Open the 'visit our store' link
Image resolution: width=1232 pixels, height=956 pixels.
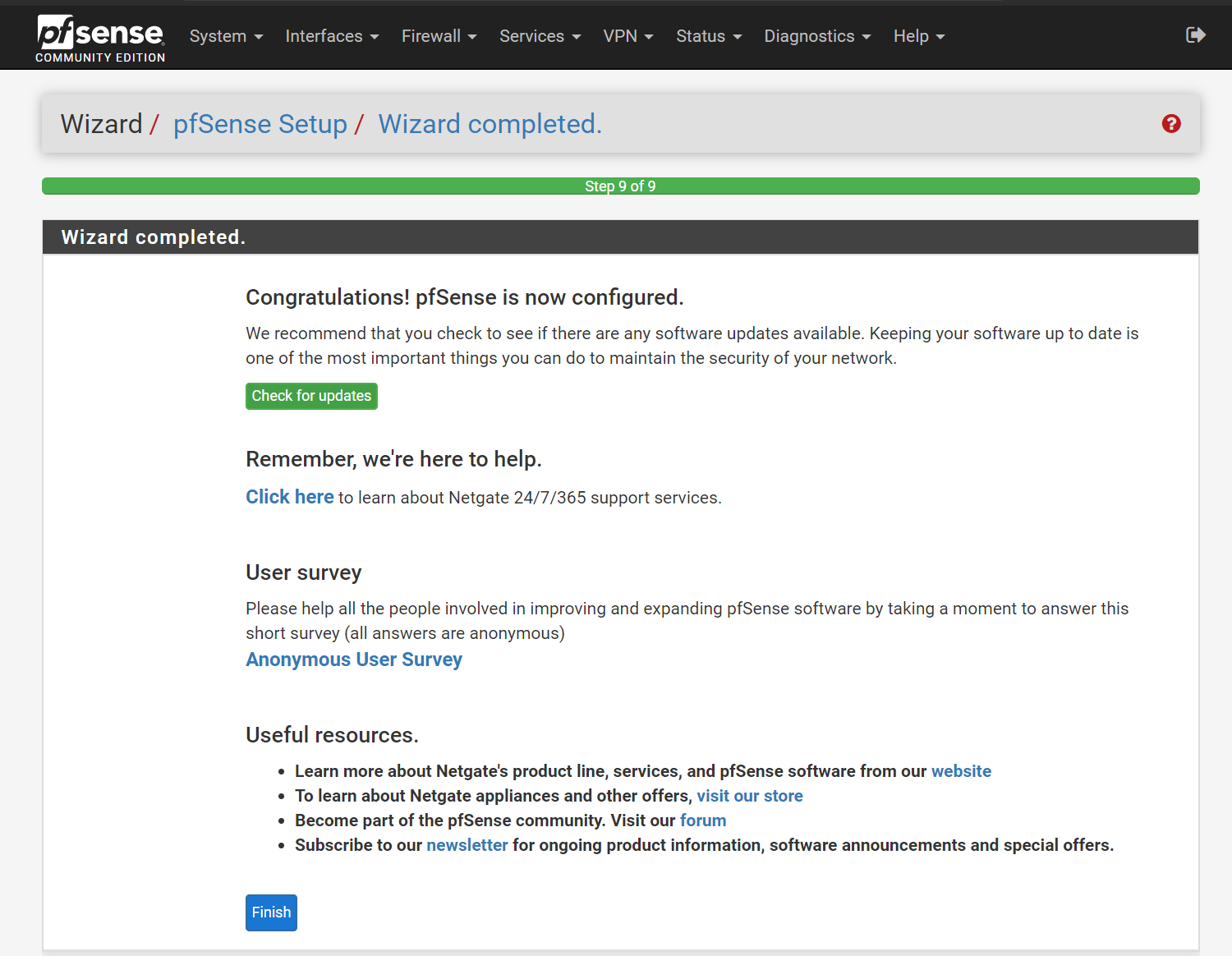(750, 796)
